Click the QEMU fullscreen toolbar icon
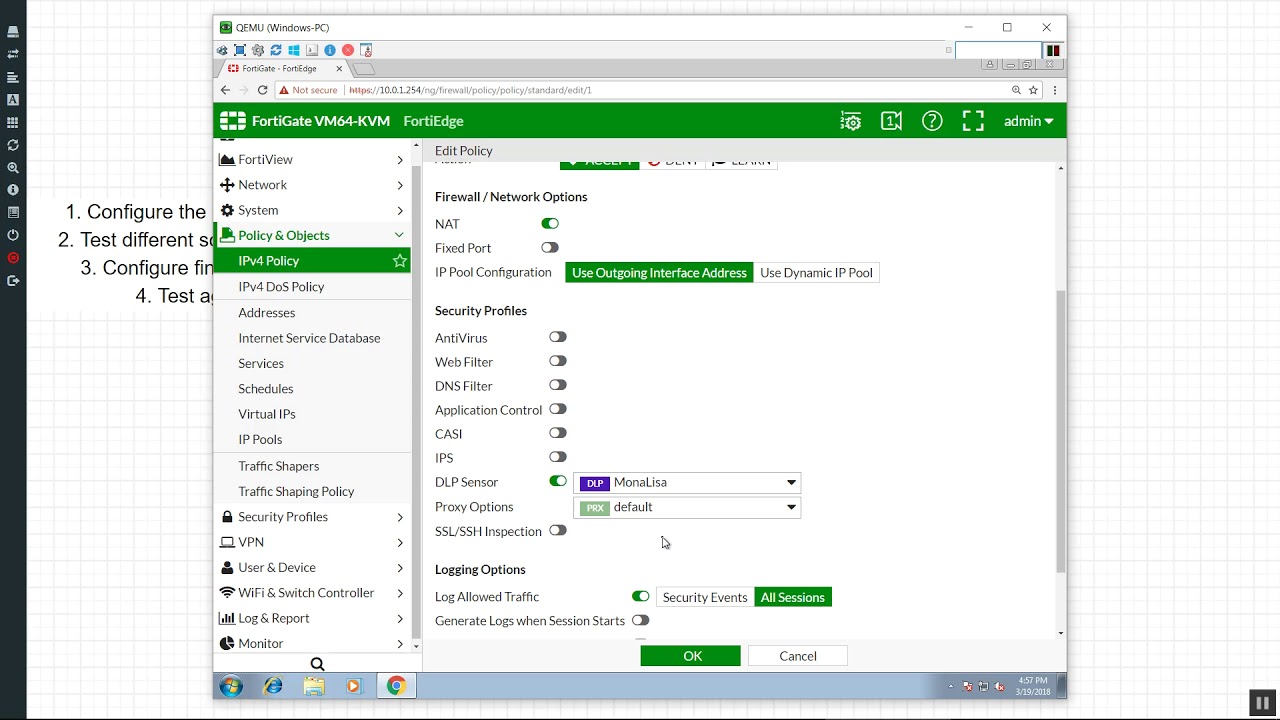 240,50
